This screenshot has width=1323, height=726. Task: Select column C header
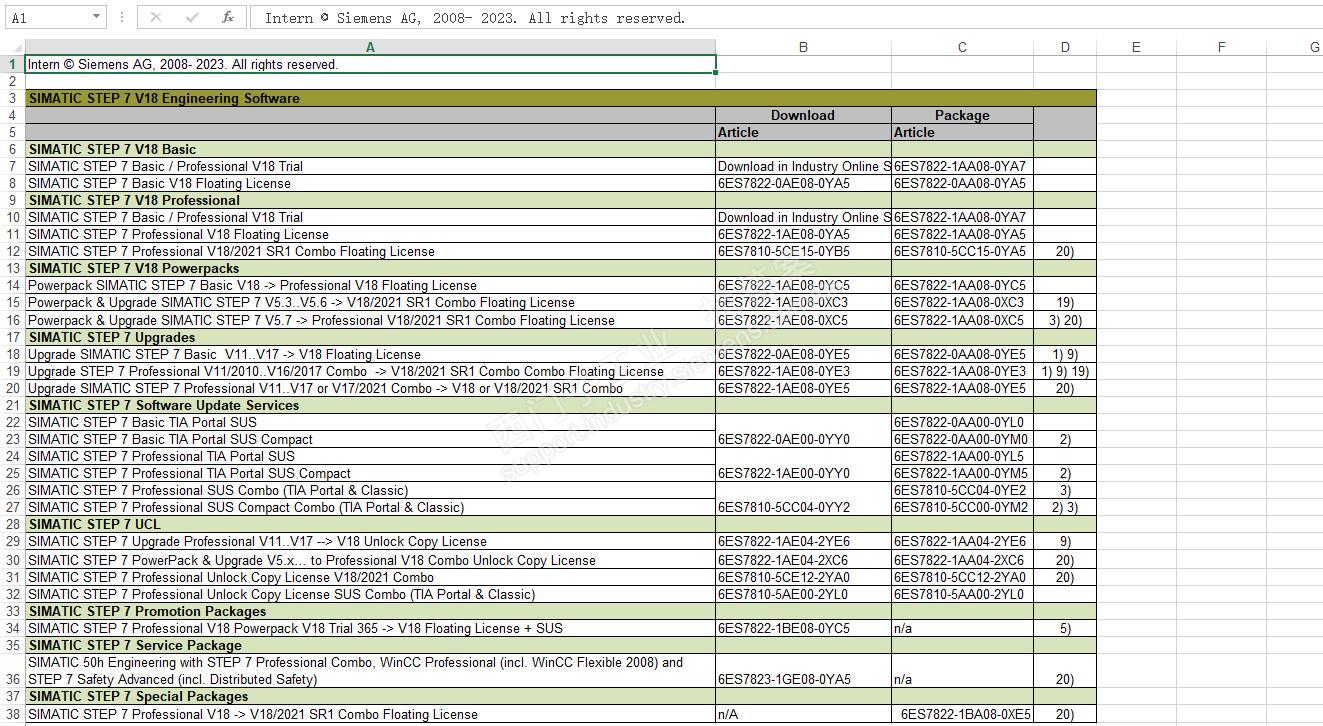pyautogui.click(x=962, y=47)
